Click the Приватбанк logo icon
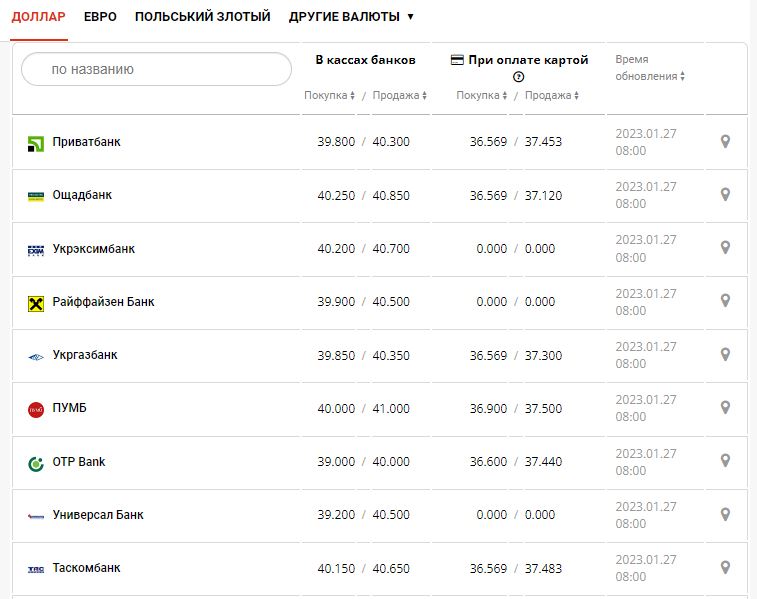757x599 pixels. [36, 143]
